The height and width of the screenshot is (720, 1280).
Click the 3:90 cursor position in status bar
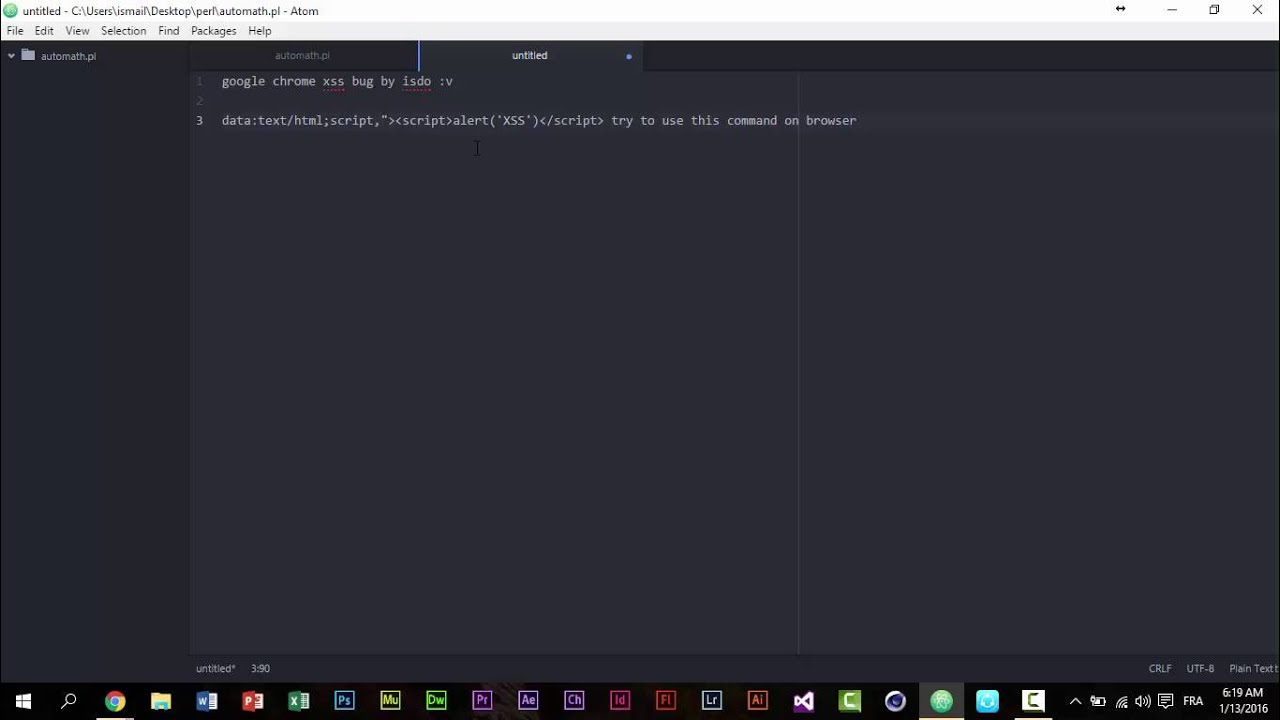[260, 668]
